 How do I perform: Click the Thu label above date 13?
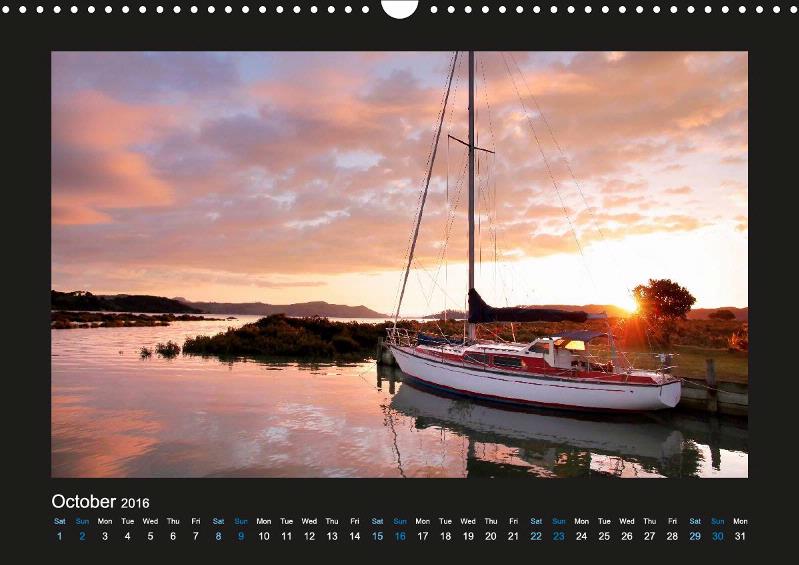[332, 521]
